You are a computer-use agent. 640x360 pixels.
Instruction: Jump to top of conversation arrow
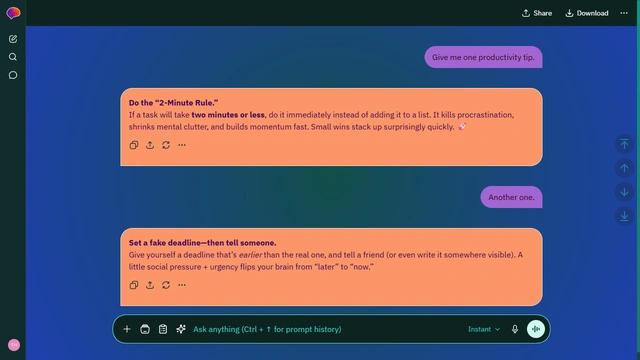click(x=624, y=144)
